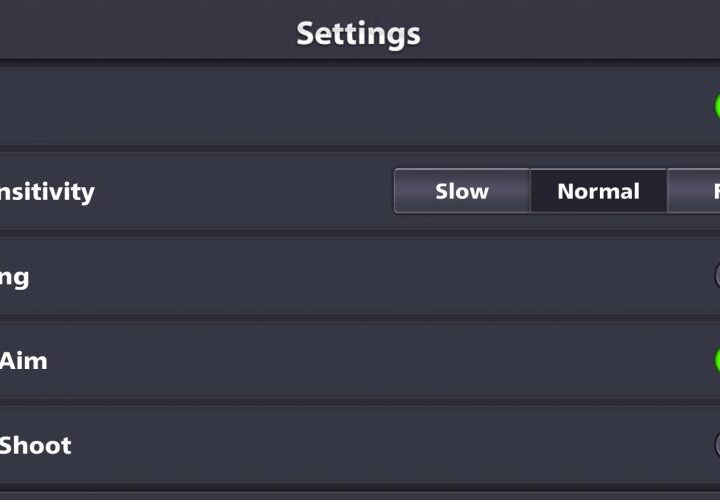Viewport: 720px width, 500px height.
Task: Click the Shoot label text
Action: [x=35, y=445]
